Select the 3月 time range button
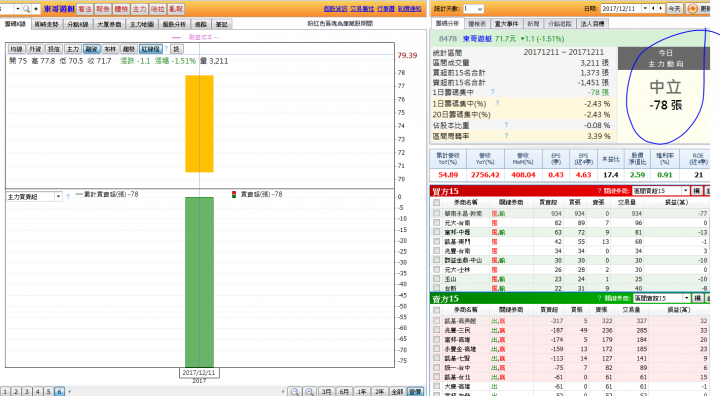The width and height of the screenshot is (720, 396). click(x=326, y=392)
